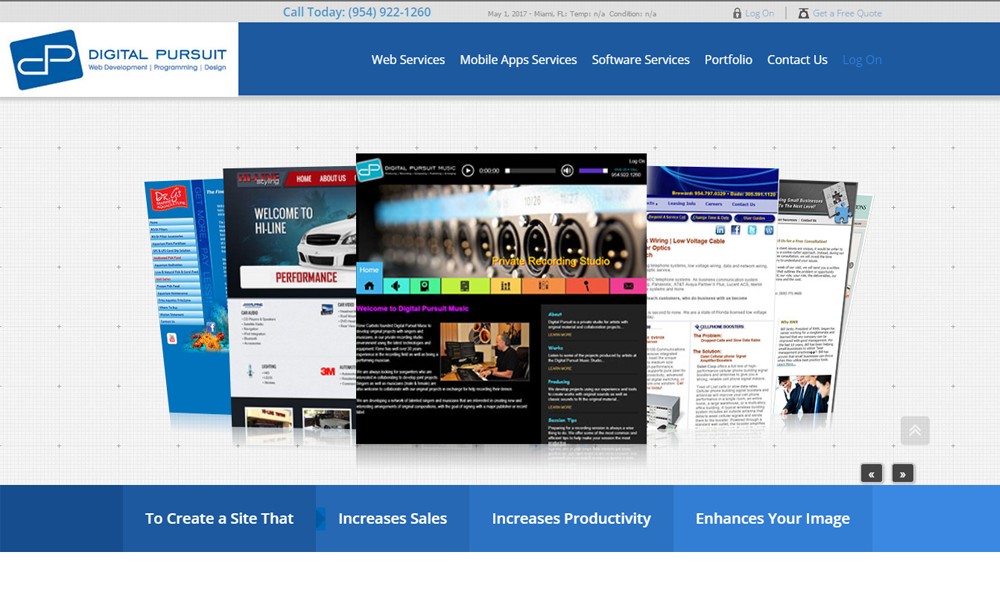Screen dimensions: 1000x600
Task: Click the Digital Pursuit logo
Action: tap(119, 59)
